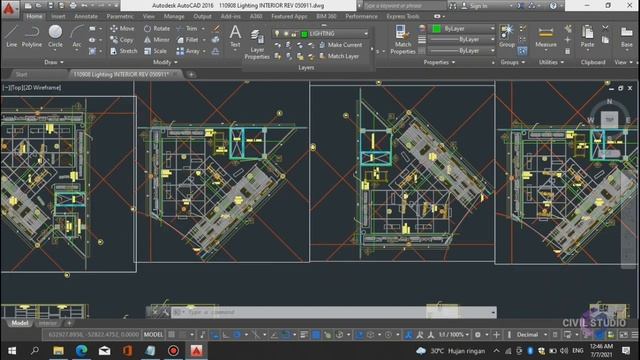Viewport: 640px width, 360px height.
Task: Open the AutoCAD application menu
Action: 9,8
